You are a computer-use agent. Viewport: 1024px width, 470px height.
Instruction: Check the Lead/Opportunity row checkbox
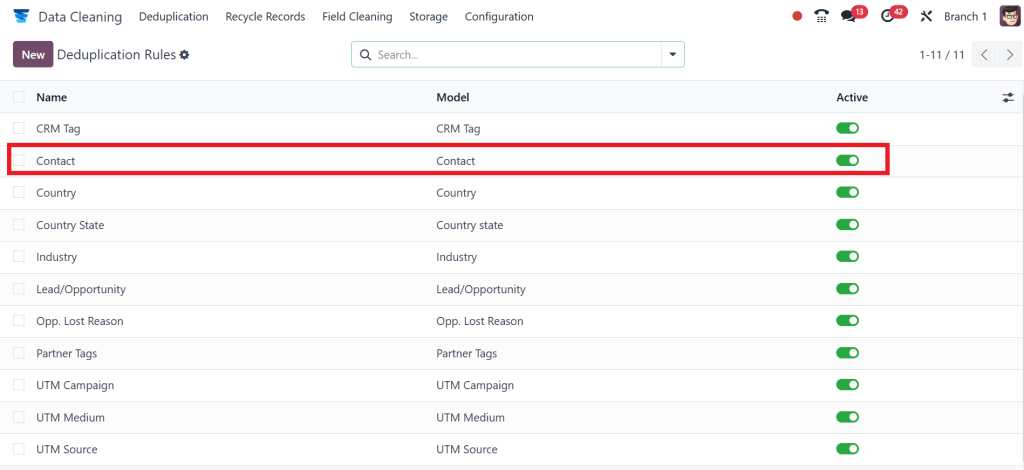(x=19, y=289)
